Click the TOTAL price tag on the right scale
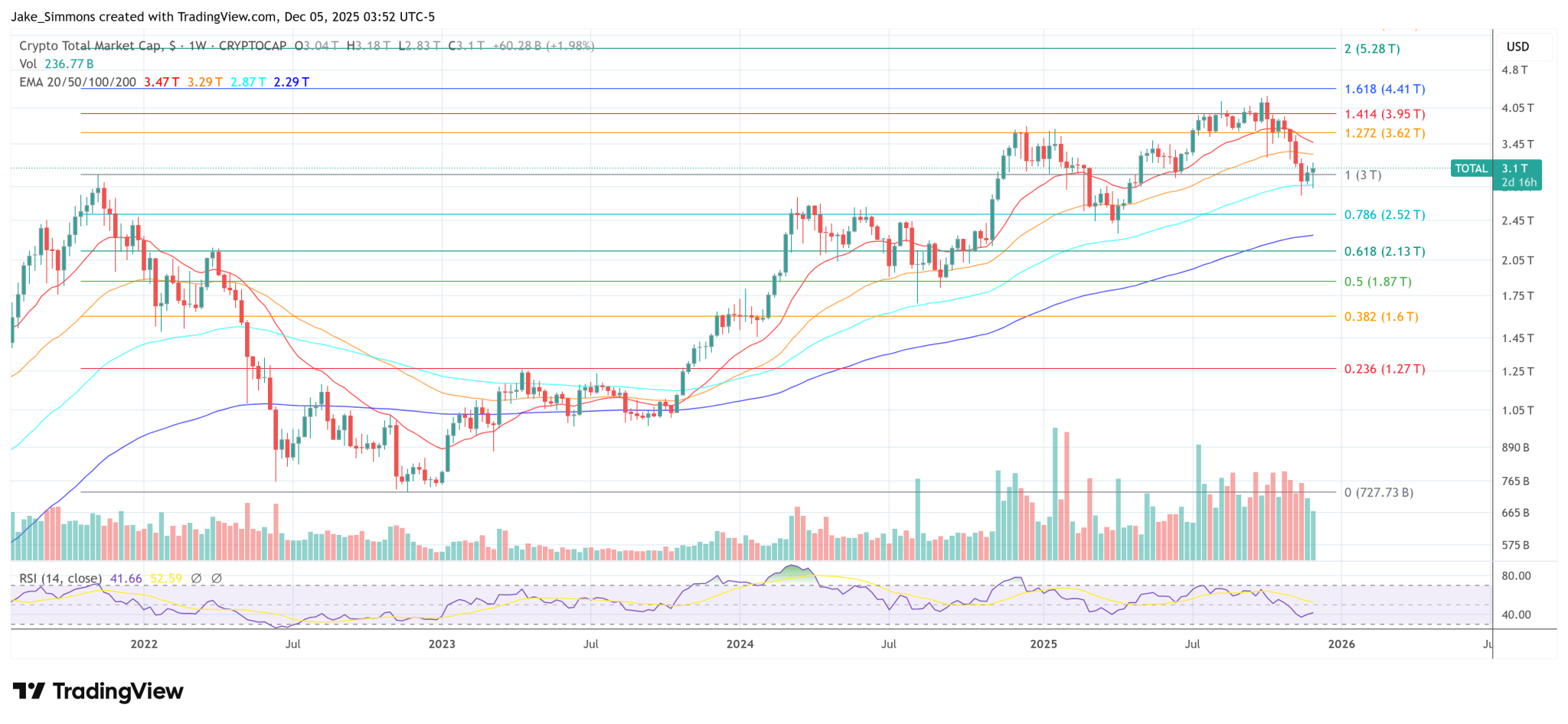Viewport: 1568px width, 724px height. (1470, 168)
